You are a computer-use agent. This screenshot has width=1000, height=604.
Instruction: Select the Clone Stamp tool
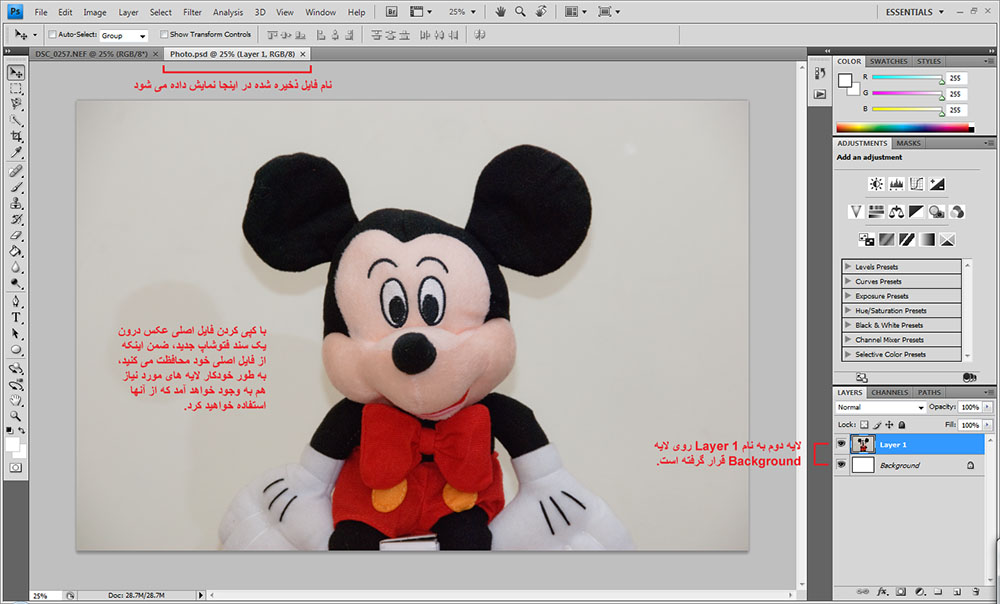[x=16, y=203]
